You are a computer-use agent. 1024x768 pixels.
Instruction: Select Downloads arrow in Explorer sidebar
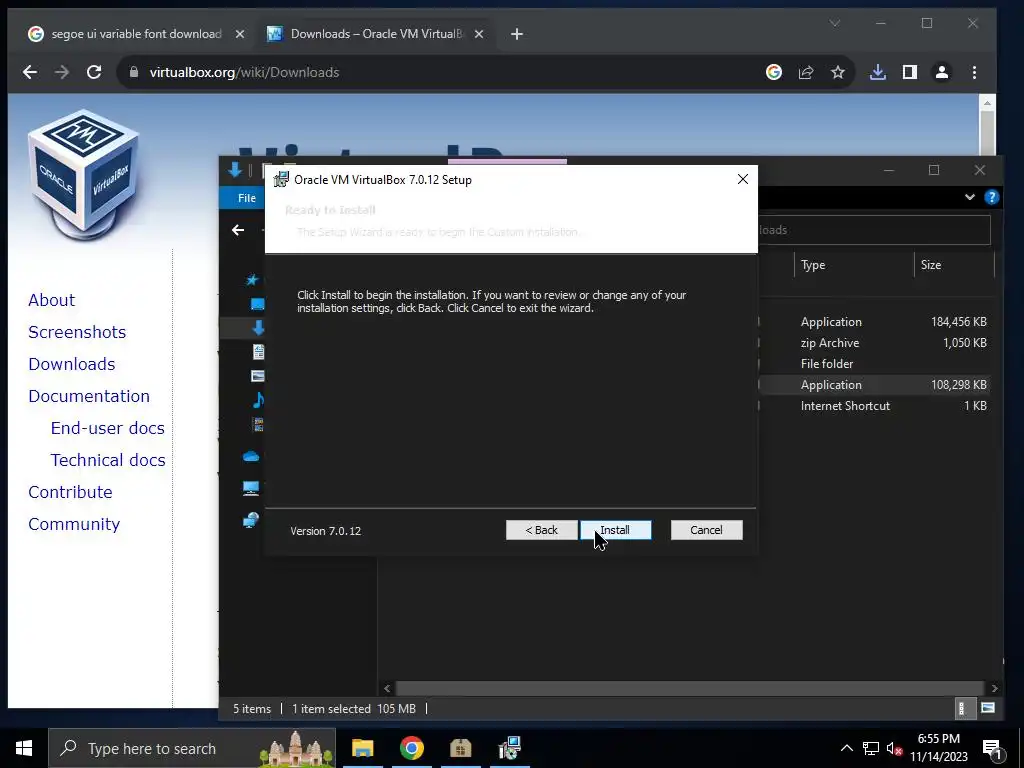(x=259, y=328)
